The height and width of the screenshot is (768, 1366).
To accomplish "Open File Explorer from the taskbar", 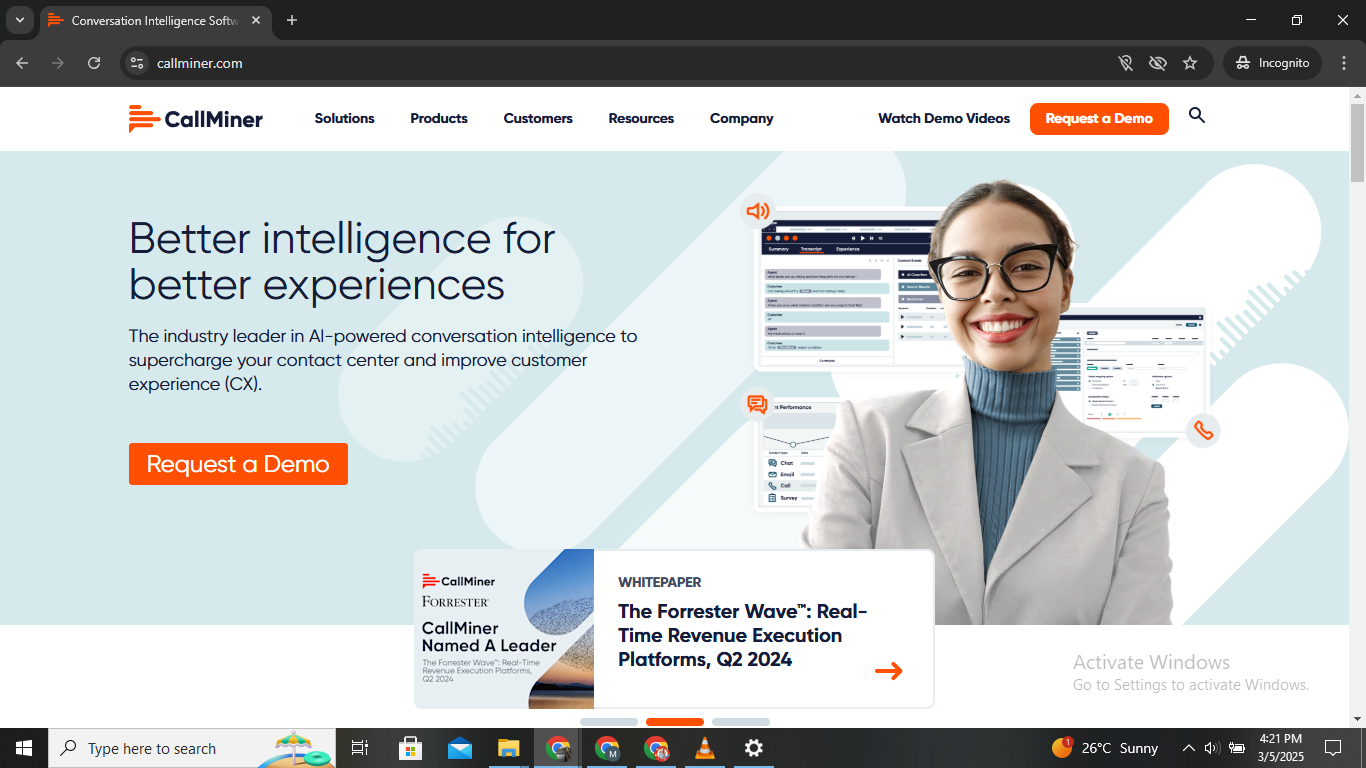I will pyautogui.click(x=509, y=748).
